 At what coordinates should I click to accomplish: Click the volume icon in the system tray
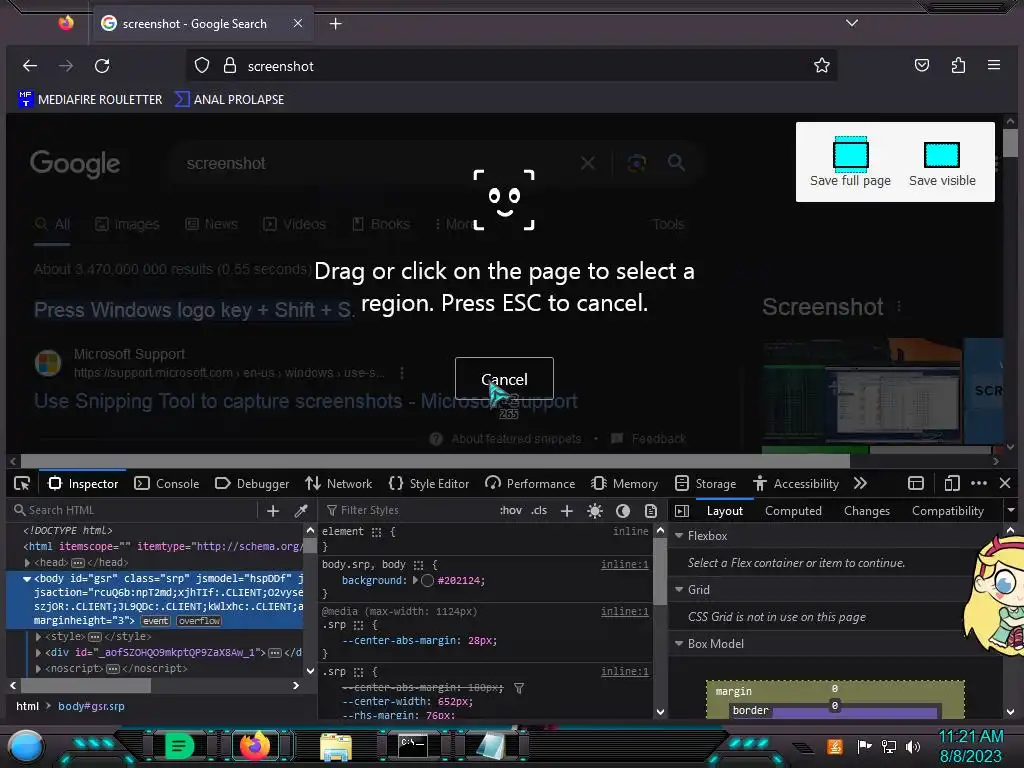coord(913,746)
